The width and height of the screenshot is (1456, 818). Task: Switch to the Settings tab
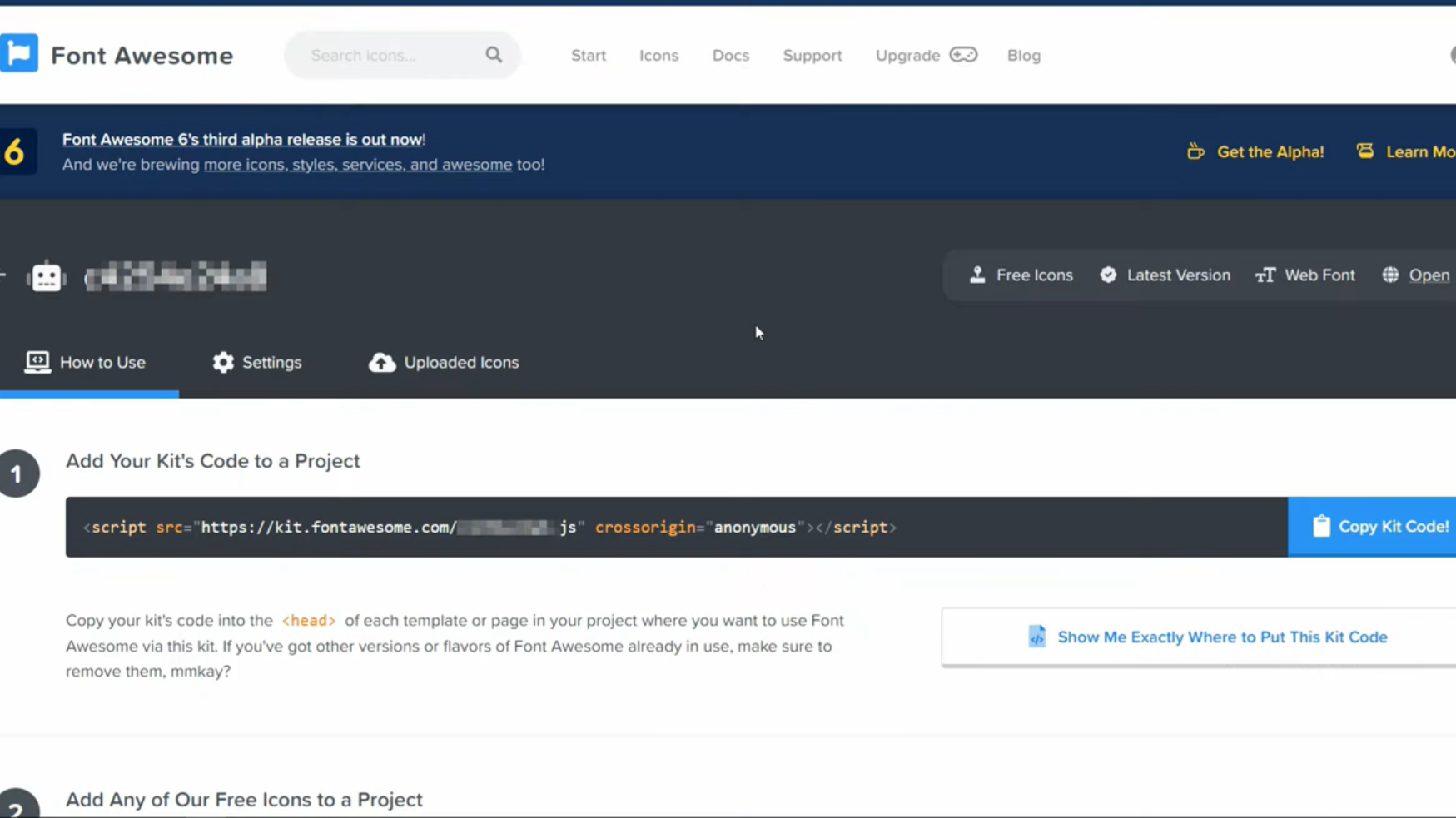pos(257,363)
